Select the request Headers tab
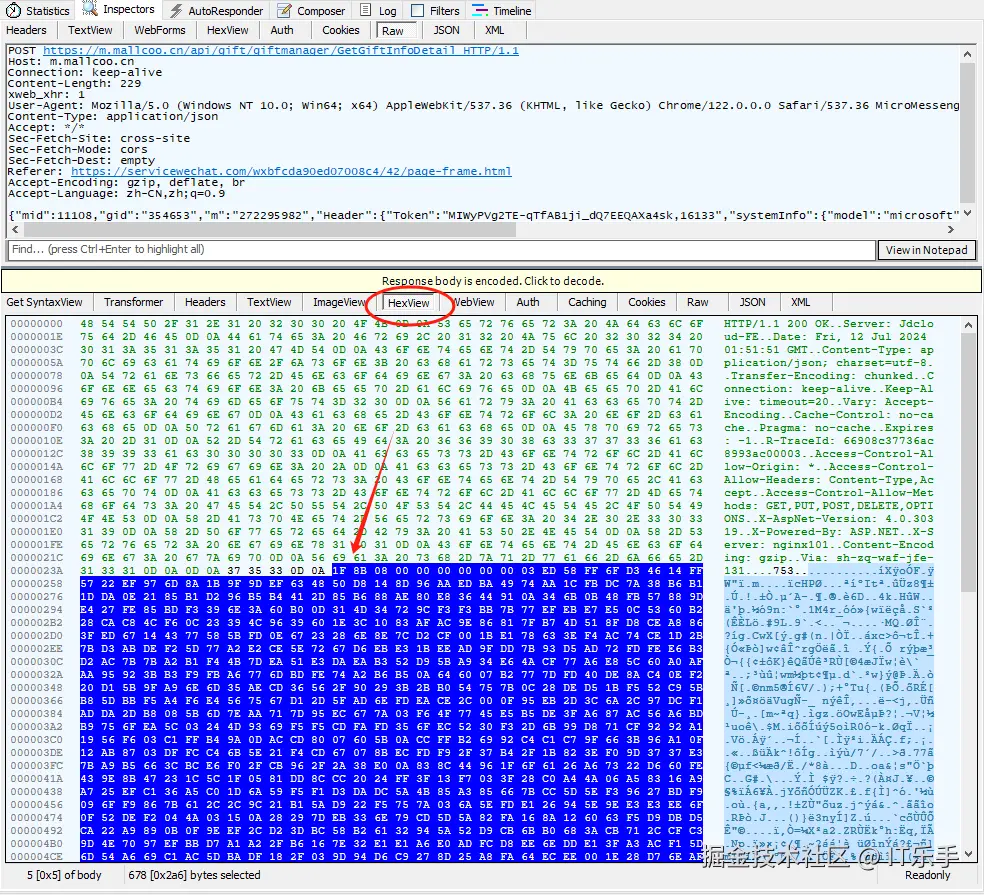Viewport: 984px width, 895px height. tap(26, 30)
